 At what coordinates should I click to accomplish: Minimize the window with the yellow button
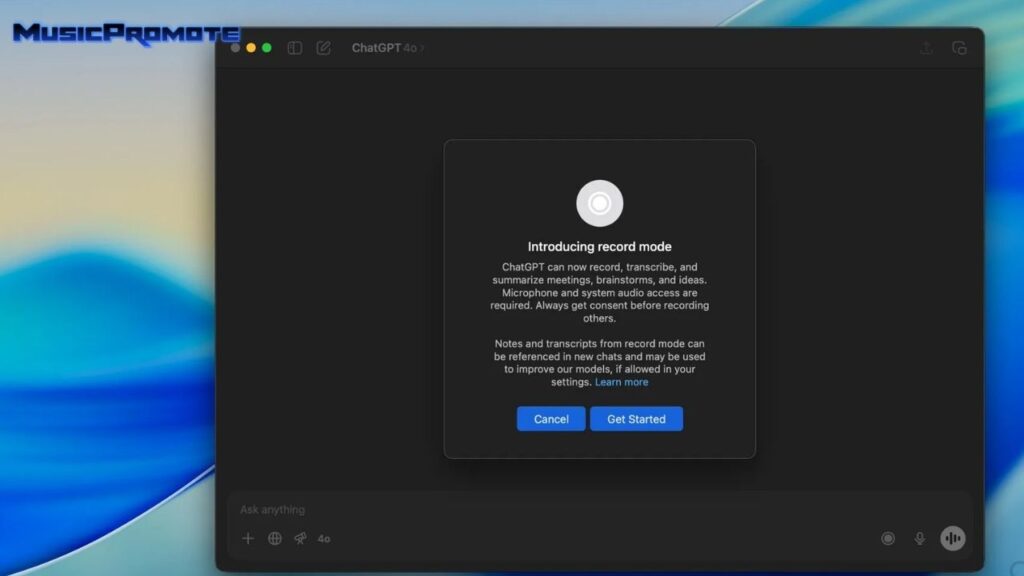[251, 48]
